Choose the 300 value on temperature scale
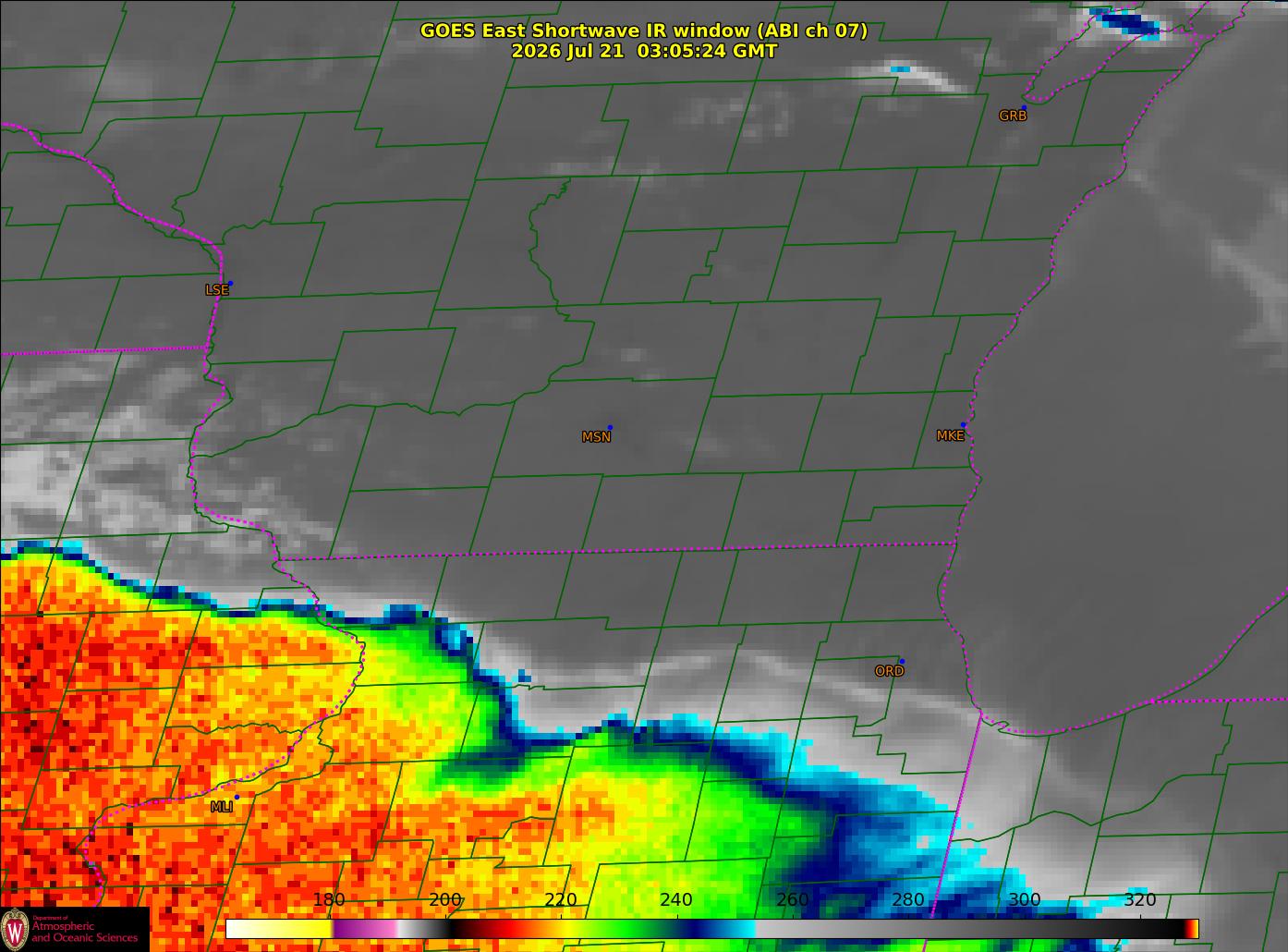 (x=1024, y=900)
